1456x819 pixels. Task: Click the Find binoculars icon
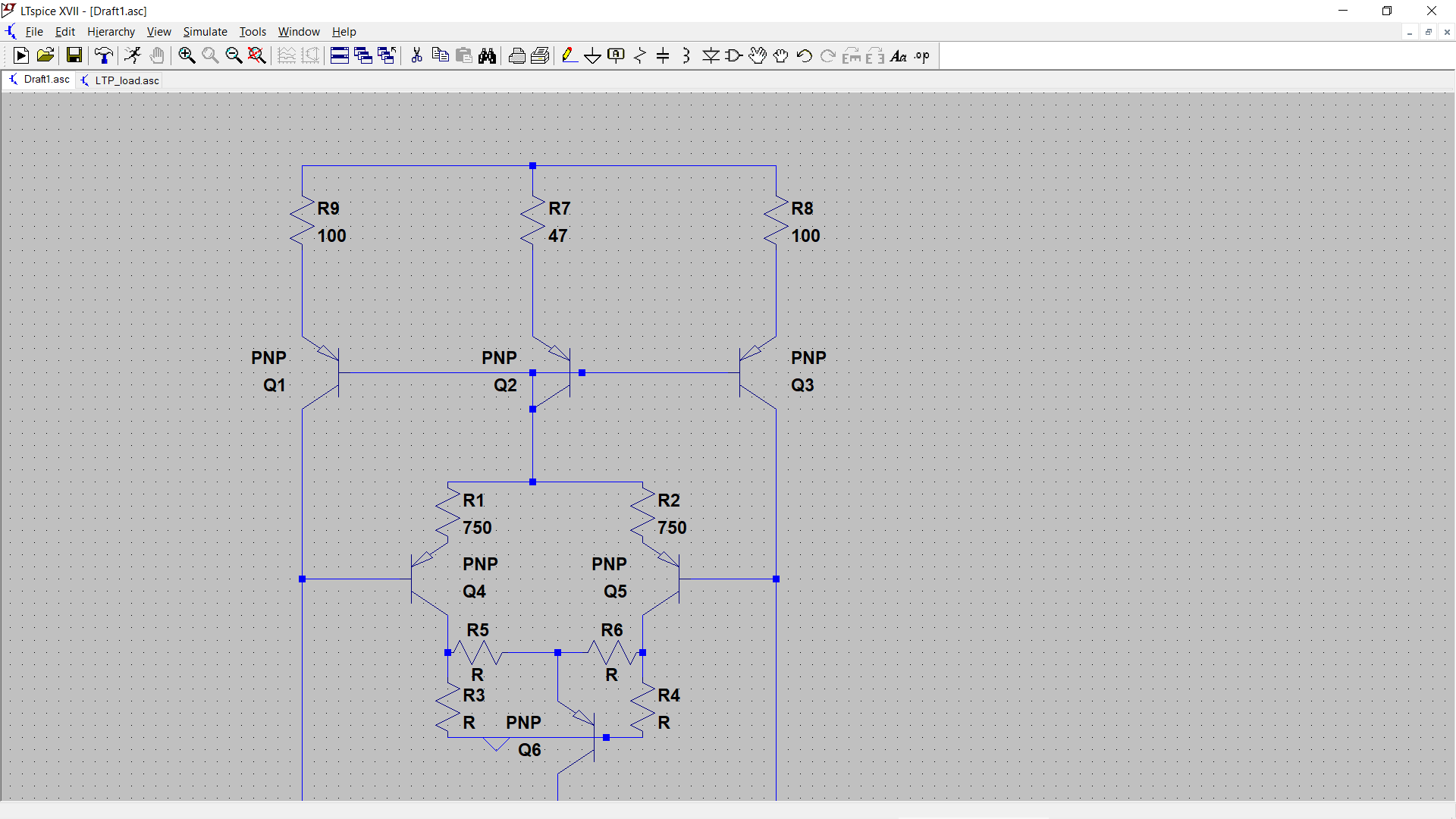pyautogui.click(x=487, y=55)
